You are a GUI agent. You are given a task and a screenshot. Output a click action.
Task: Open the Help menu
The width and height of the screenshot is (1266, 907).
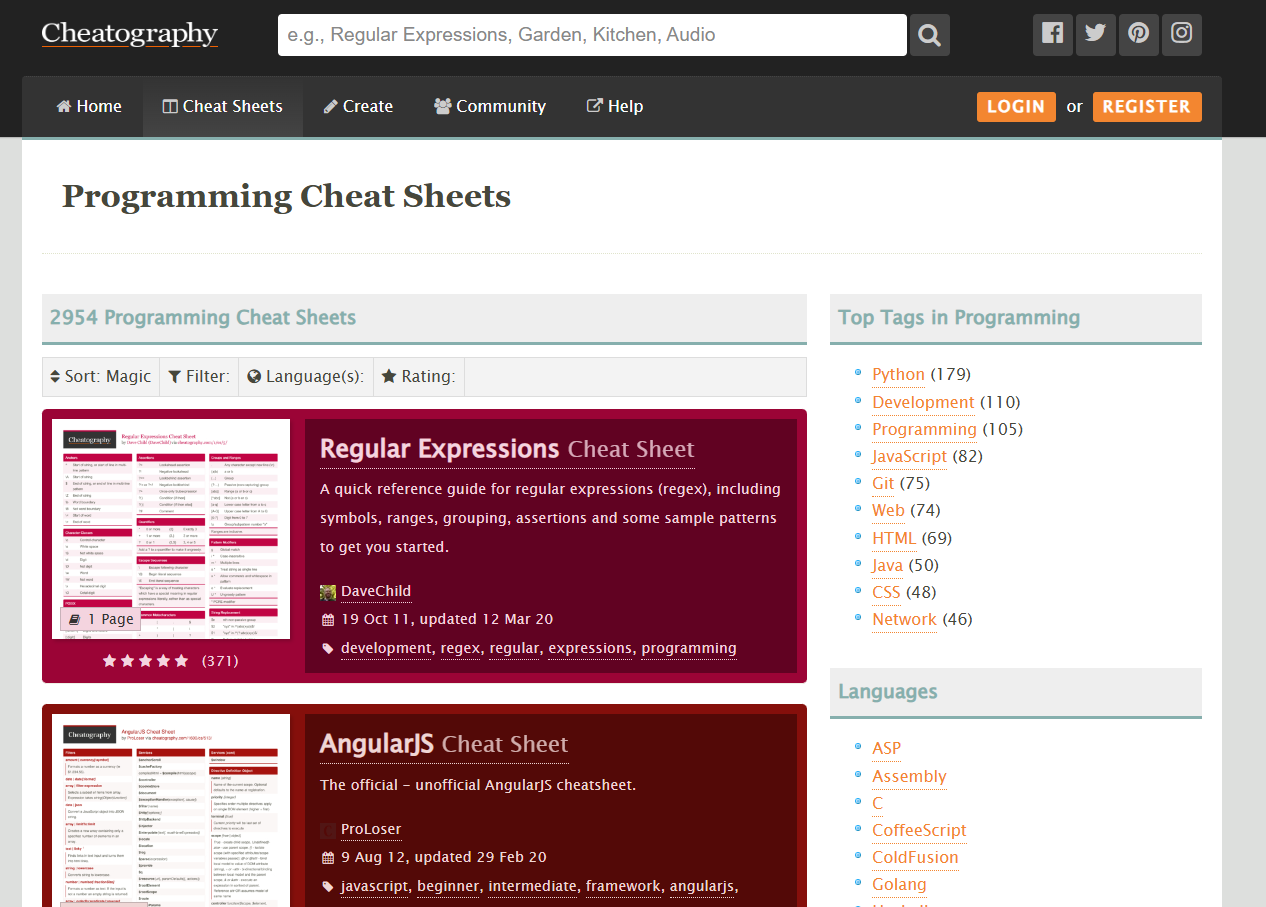[x=615, y=106]
